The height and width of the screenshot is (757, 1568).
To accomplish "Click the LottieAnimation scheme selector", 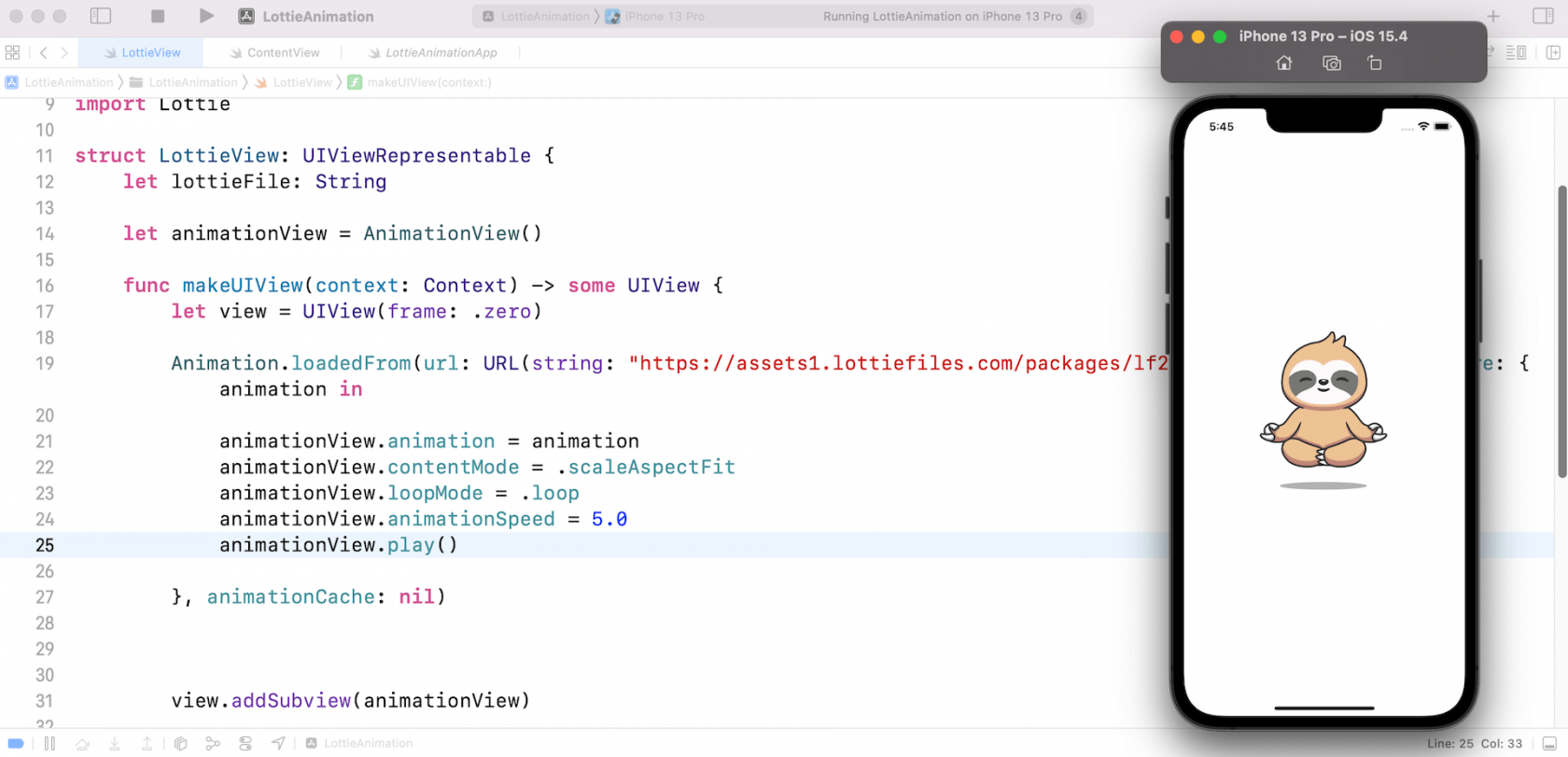I will pyautogui.click(x=544, y=16).
